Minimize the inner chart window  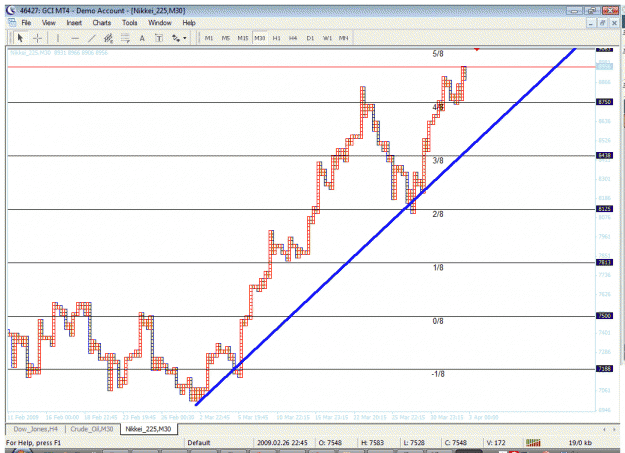point(591,23)
